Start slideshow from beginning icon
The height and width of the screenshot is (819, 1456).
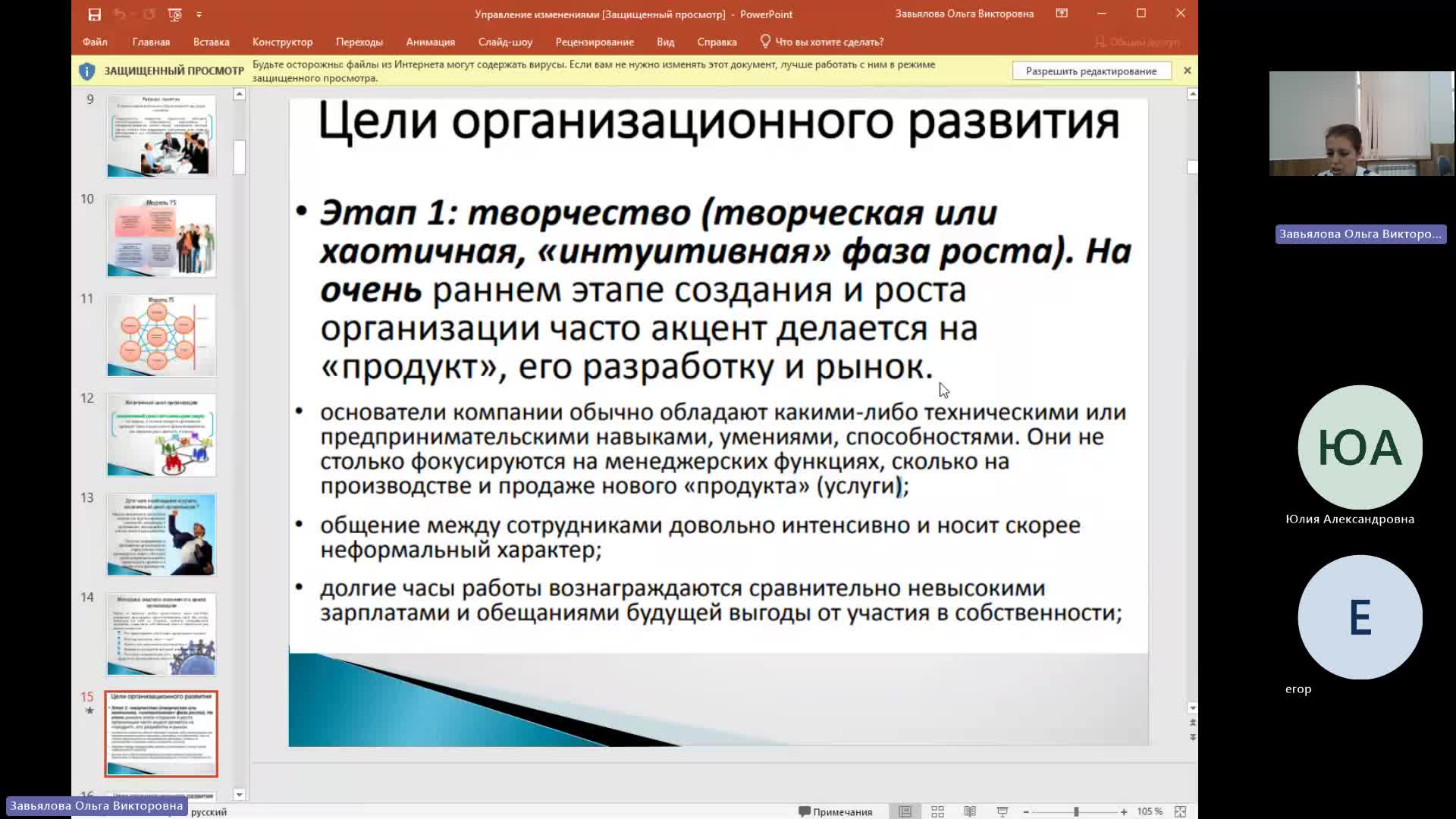(175, 14)
